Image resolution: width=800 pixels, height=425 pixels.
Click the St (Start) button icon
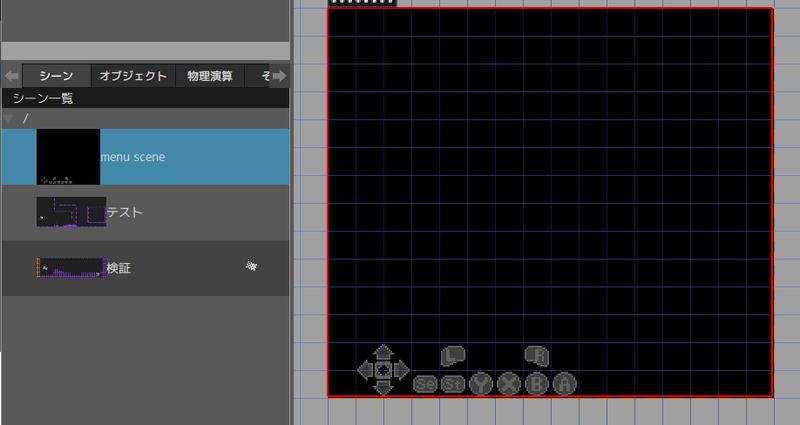(453, 384)
